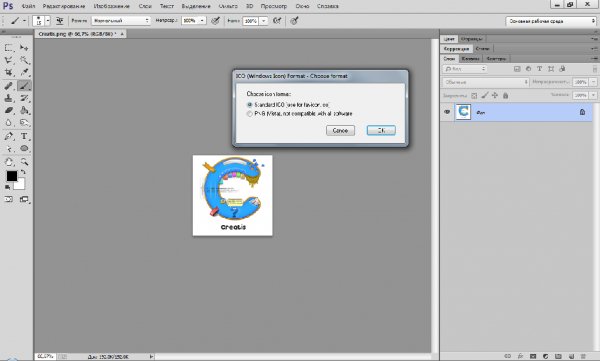Click the Фон layer thumbnail

coord(463,112)
